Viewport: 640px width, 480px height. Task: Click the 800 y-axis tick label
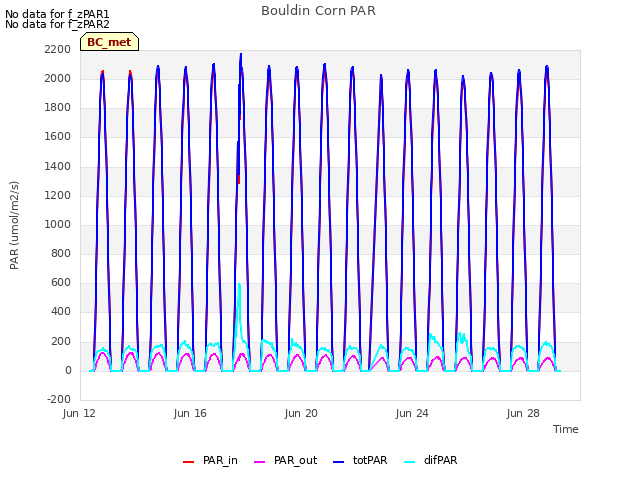[x=61, y=253]
